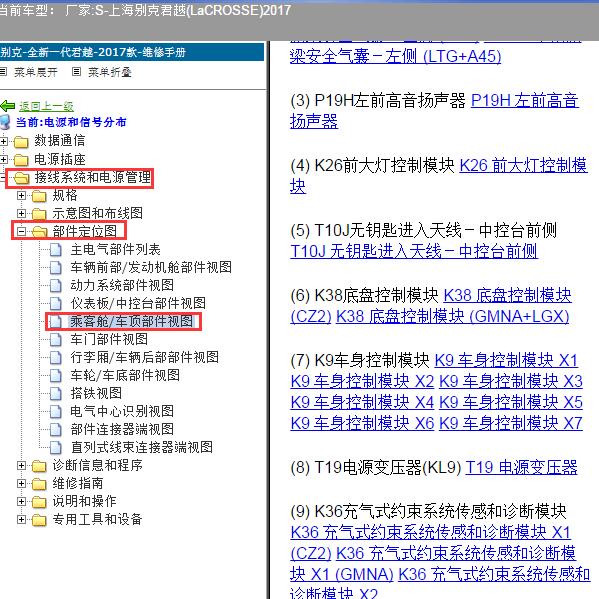Expand the 数据通信 node

3,142
